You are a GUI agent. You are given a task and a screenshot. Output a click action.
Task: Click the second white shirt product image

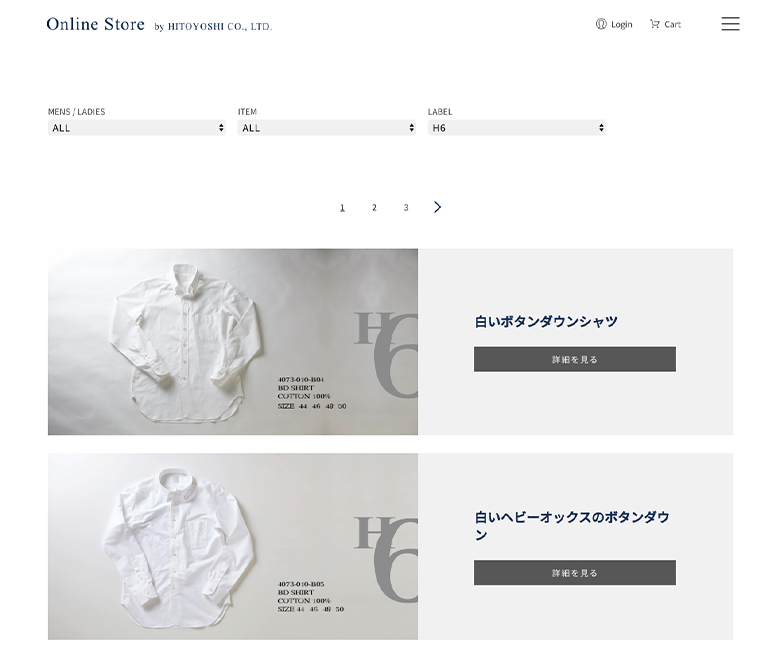click(233, 546)
